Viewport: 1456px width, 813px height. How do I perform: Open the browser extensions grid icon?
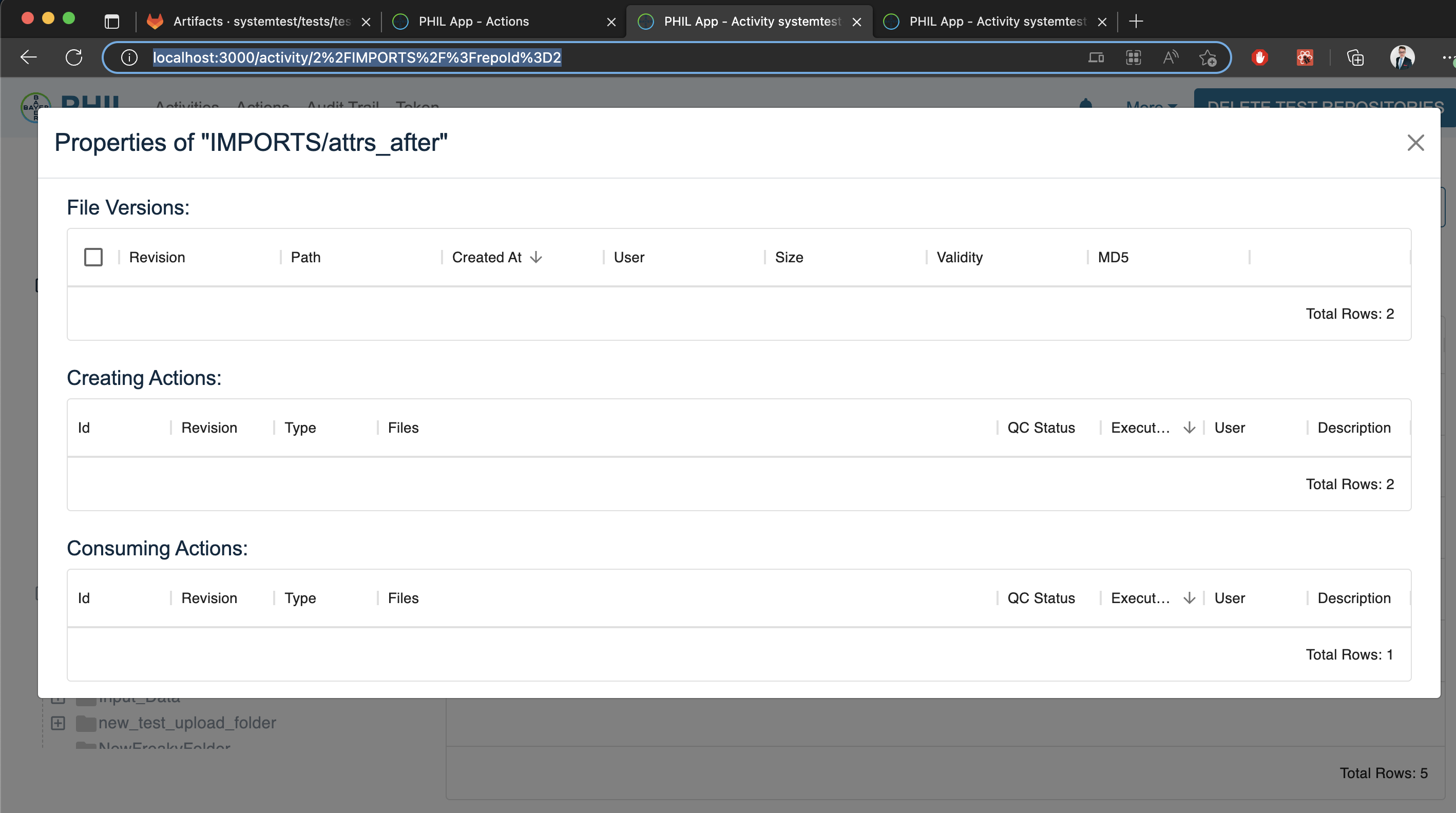click(x=1133, y=57)
